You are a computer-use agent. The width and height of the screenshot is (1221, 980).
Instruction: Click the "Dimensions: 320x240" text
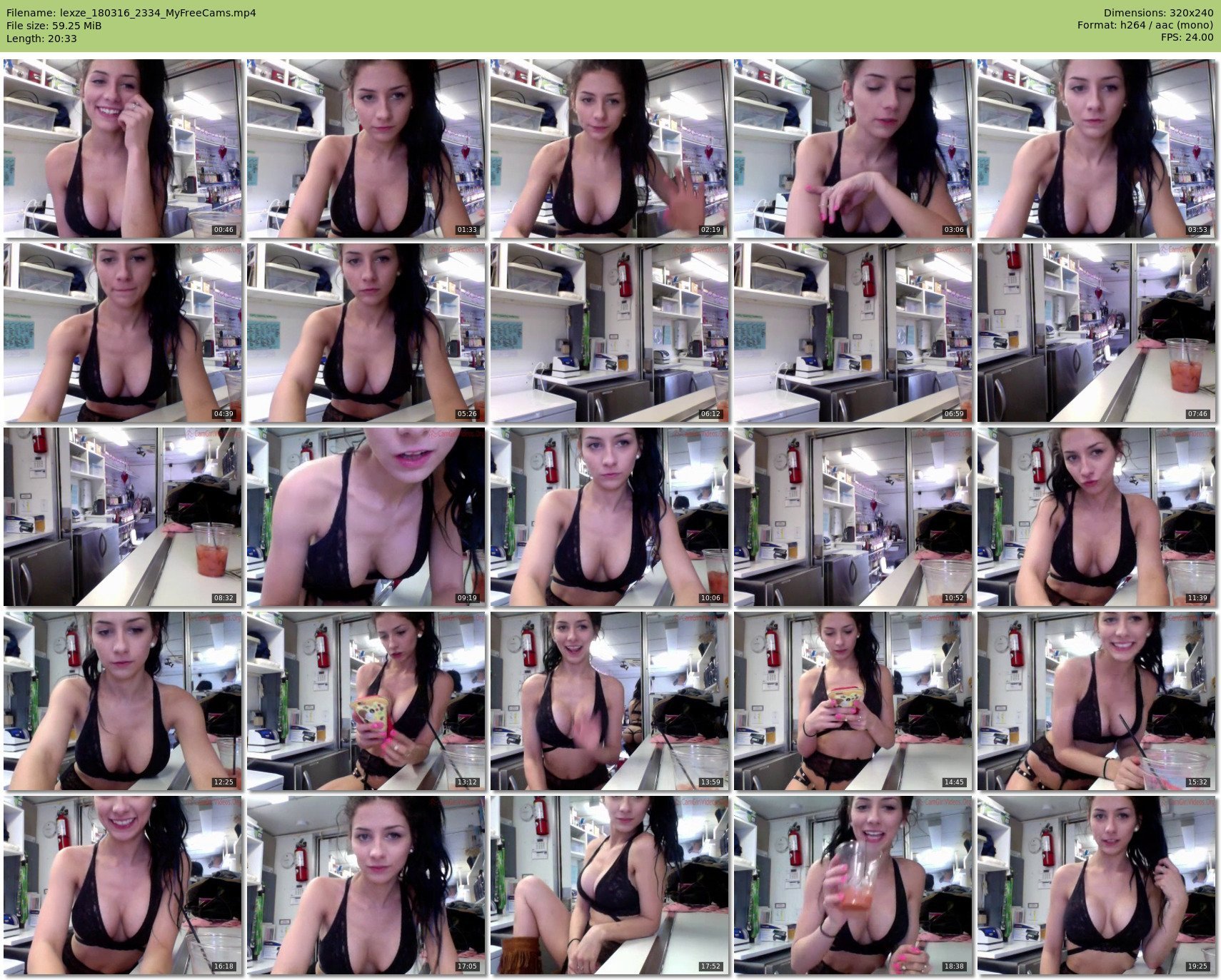[1158, 13]
